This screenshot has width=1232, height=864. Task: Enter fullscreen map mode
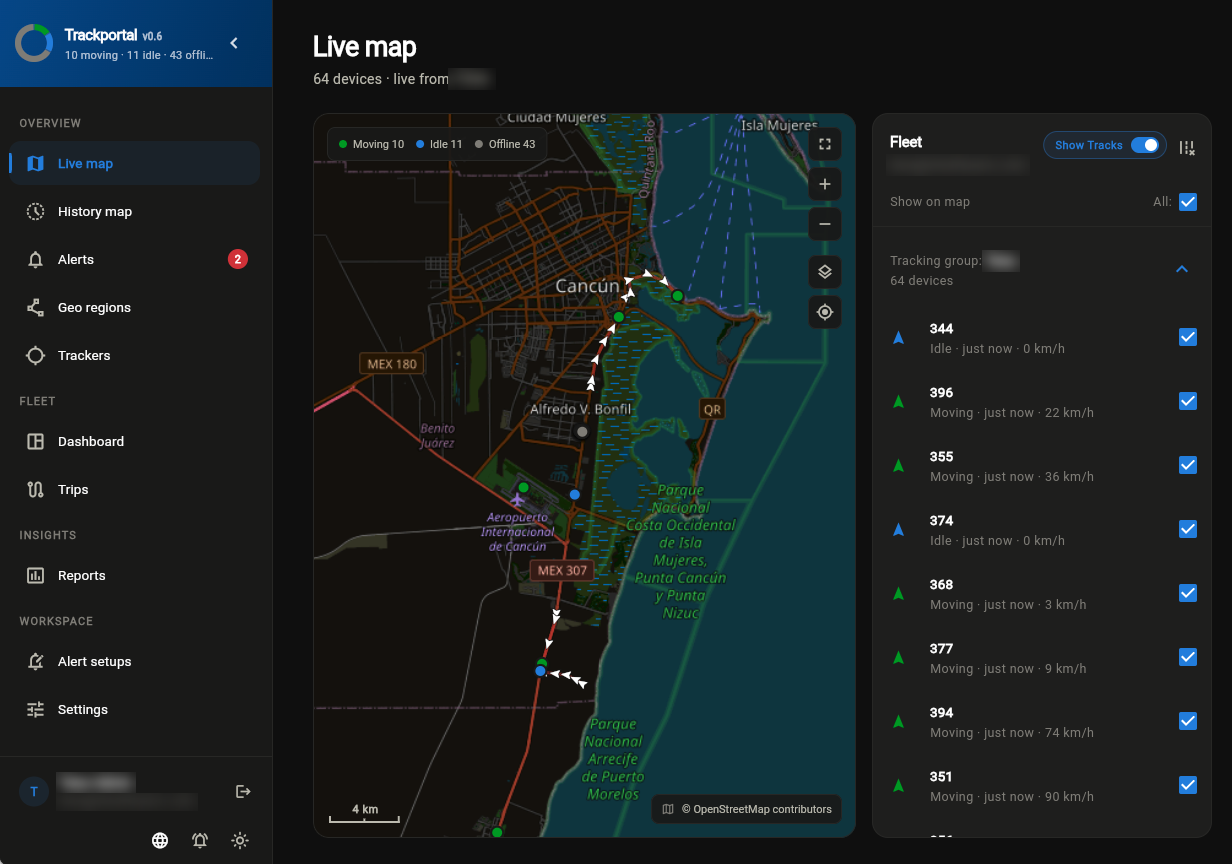(x=825, y=144)
